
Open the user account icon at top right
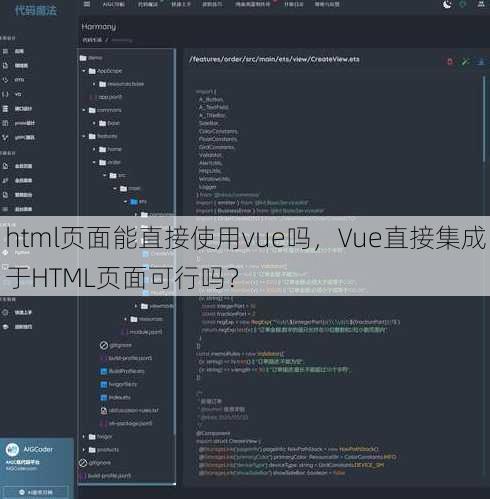481,4
